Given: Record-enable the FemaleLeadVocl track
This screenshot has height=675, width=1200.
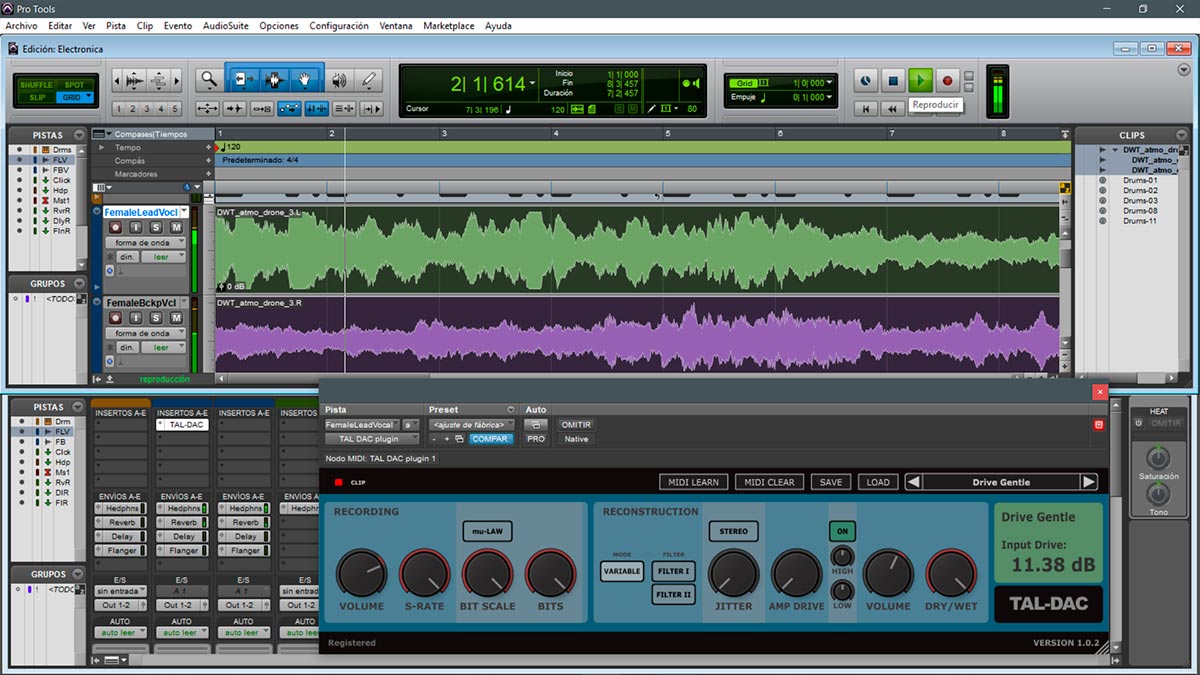Looking at the screenshot, I should (114, 228).
